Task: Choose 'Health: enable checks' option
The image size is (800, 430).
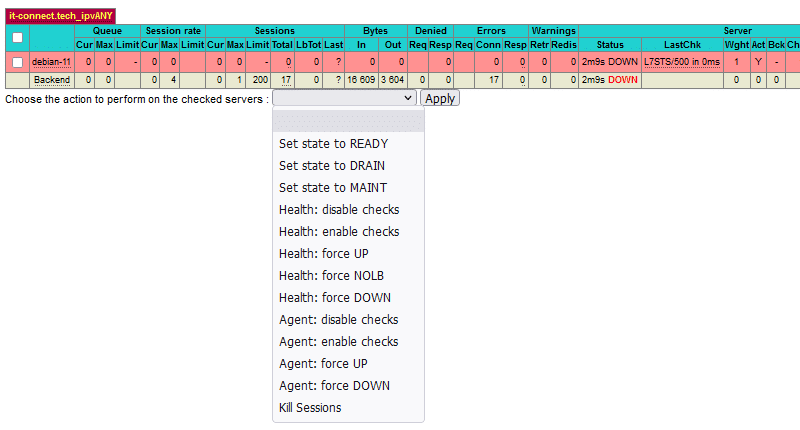Action: click(339, 232)
